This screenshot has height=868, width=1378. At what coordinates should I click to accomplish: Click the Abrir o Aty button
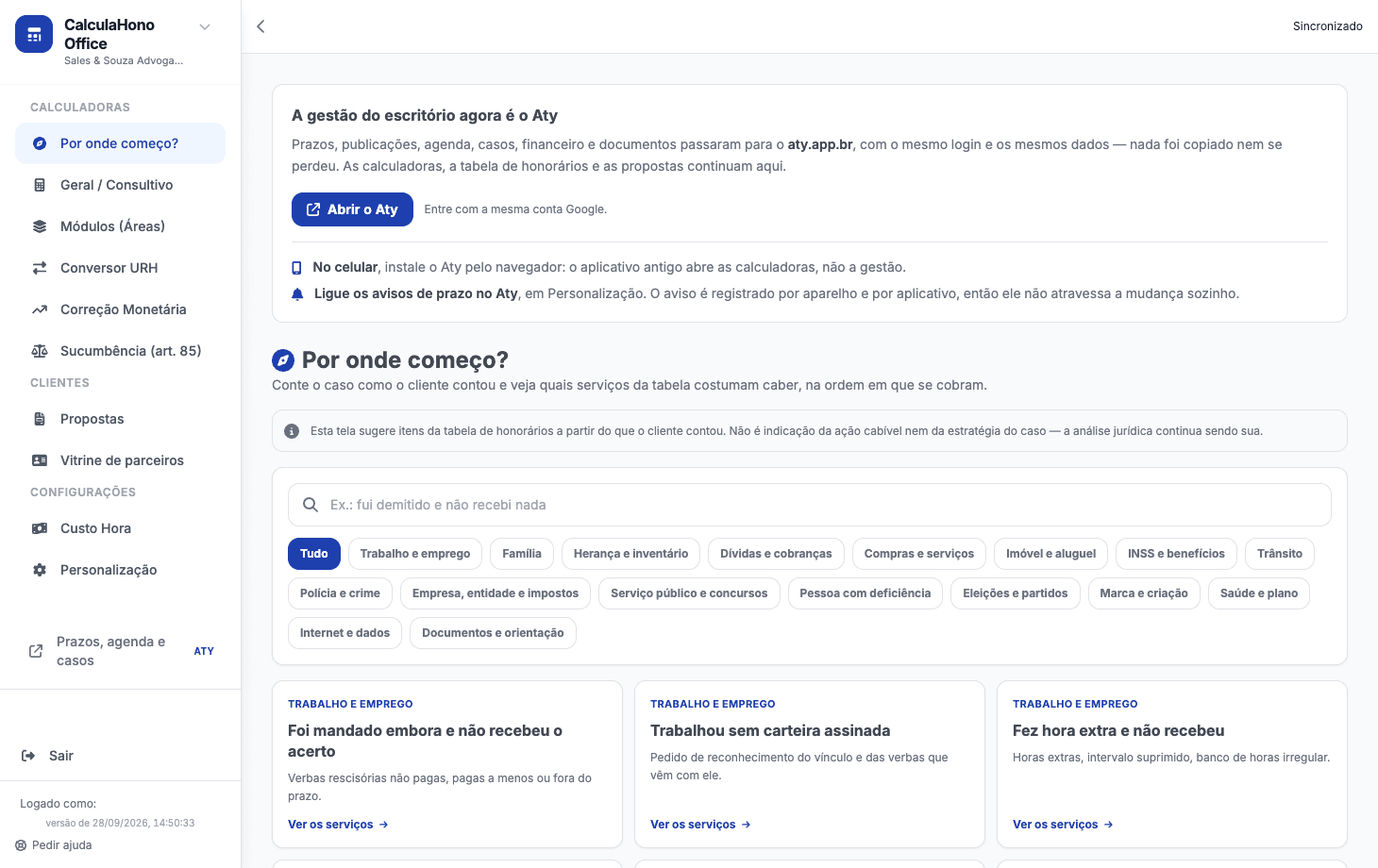click(352, 209)
